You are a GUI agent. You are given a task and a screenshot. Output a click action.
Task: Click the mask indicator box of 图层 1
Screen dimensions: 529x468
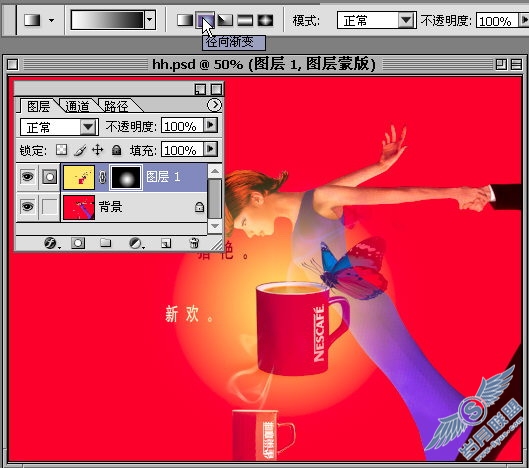[x=49, y=176]
